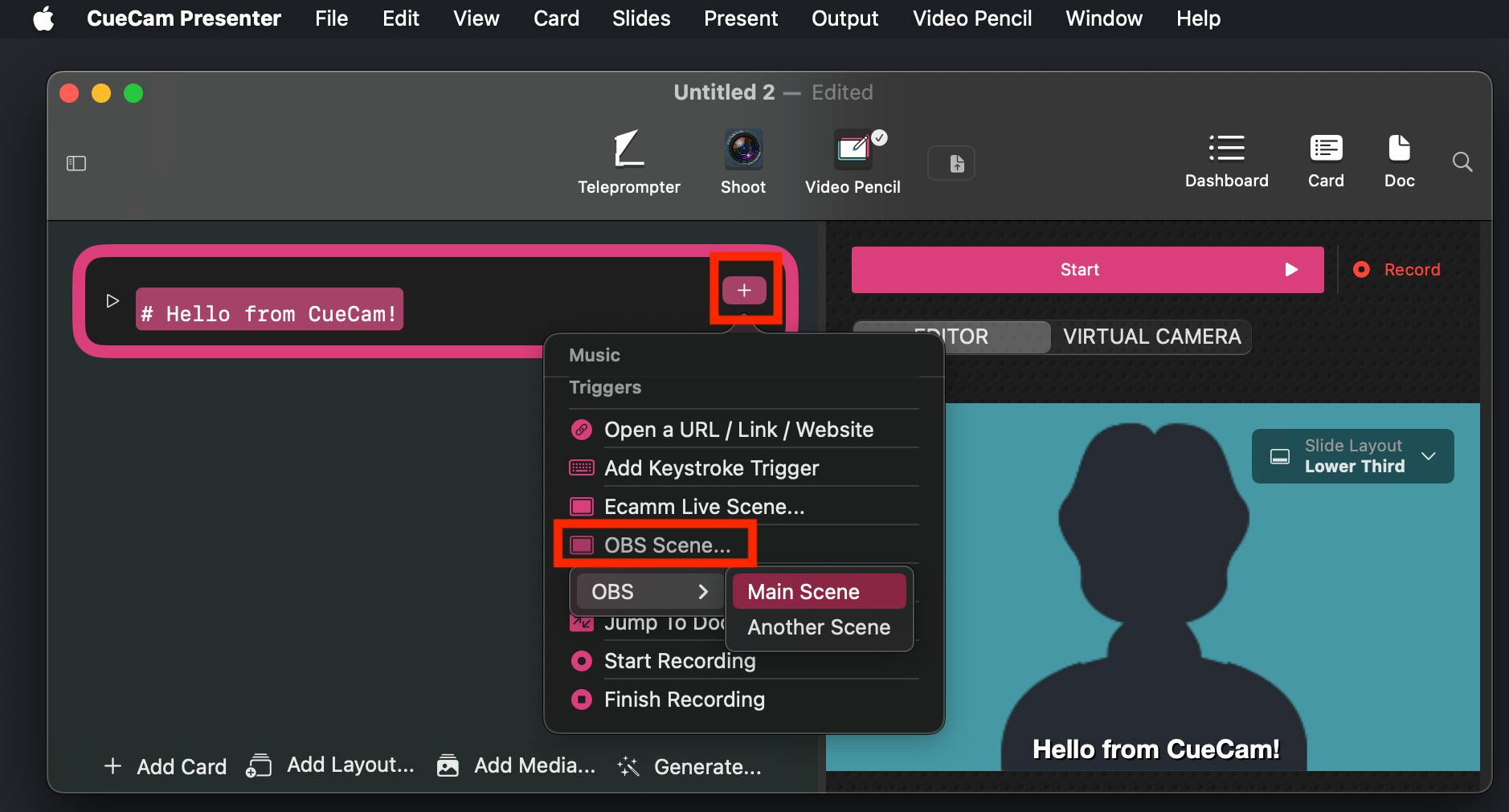Toggle the sidebar panel icon
This screenshot has height=812, width=1509.
click(x=76, y=164)
